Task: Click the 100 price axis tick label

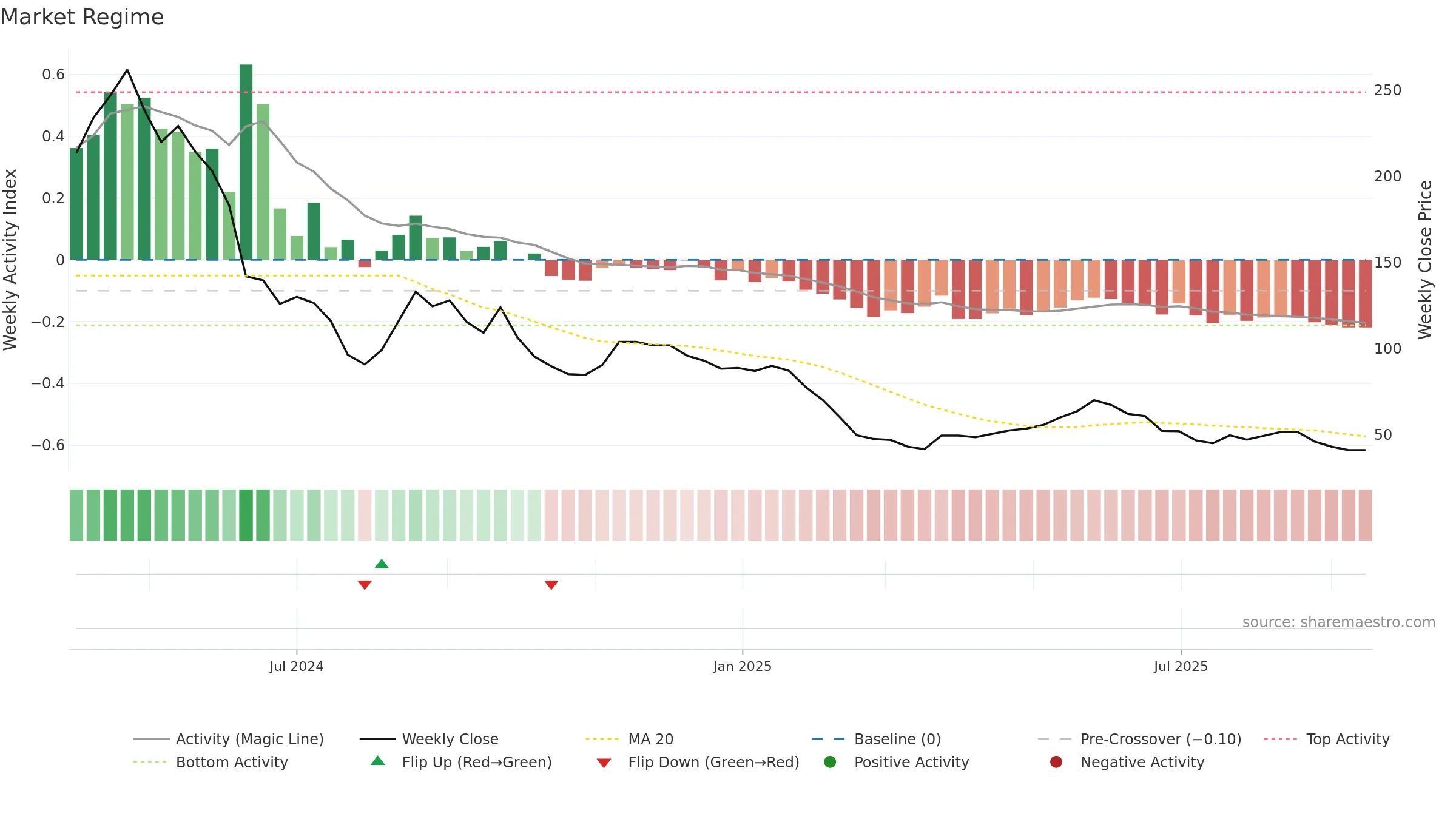Action: (x=1388, y=349)
